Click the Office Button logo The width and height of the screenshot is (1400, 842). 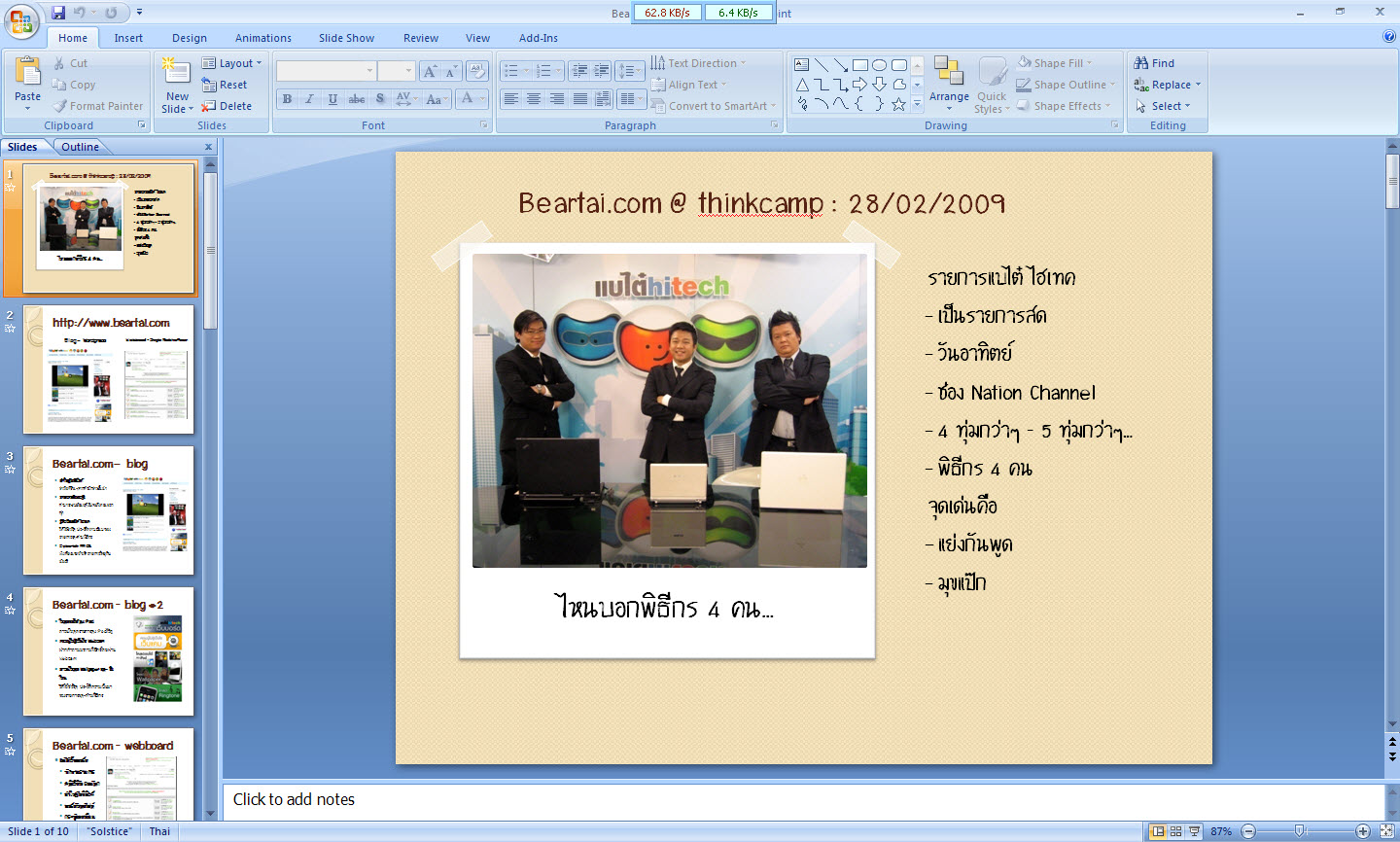20,20
